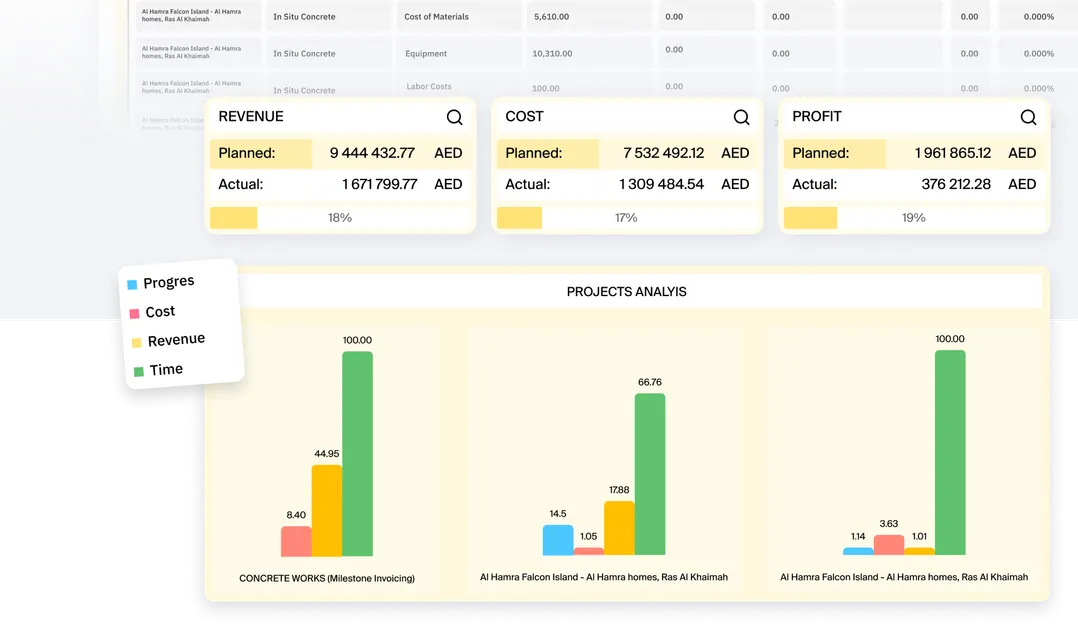Screen dimensions: 1078x634
Task: Open the Profit card magnifier icon
Action: 1028,118
